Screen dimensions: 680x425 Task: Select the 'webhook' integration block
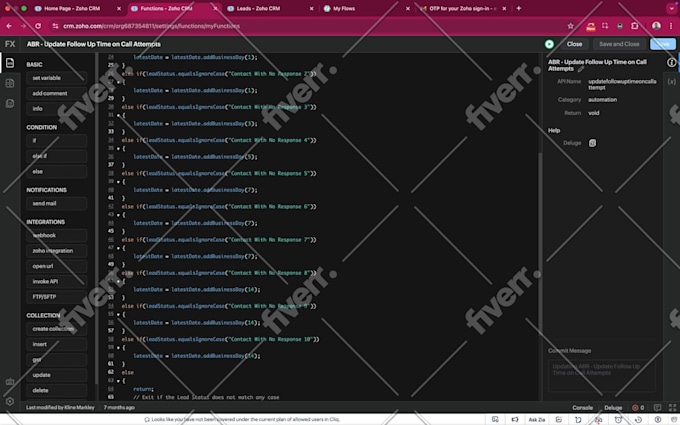(56, 235)
